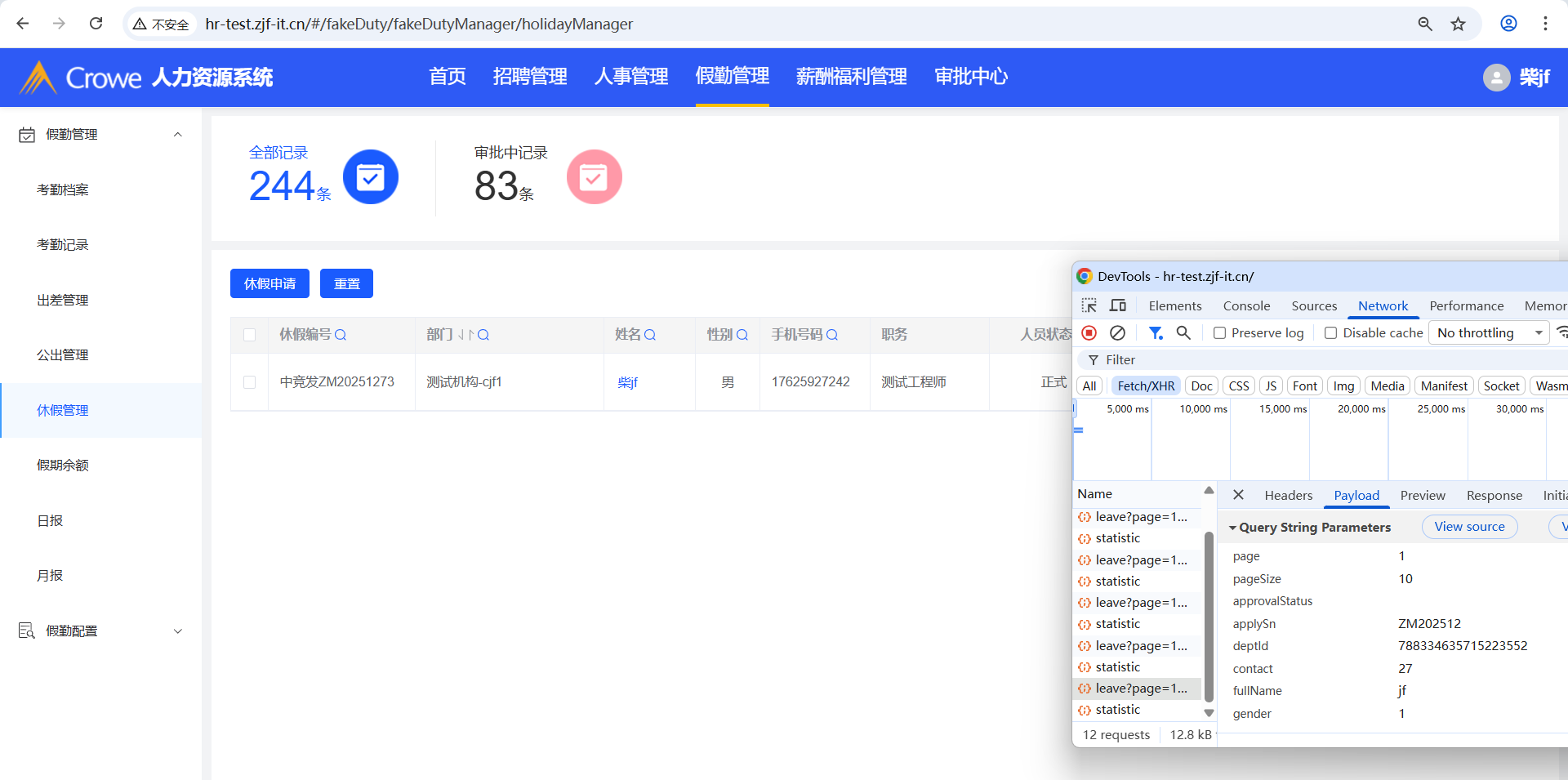The width and height of the screenshot is (1568, 780).
Task: Click the View source button
Action: click(x=1469, y=527)
